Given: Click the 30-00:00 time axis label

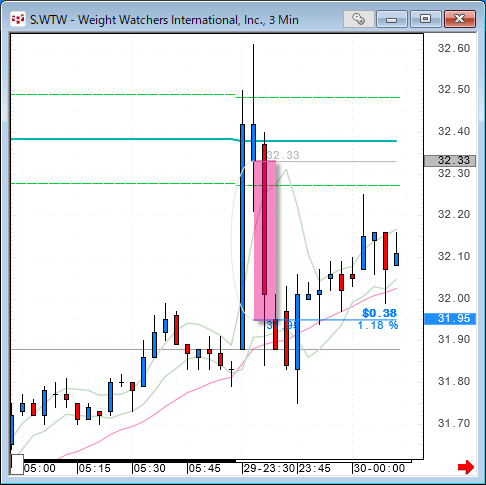Looking at the screenshot, I should [x=379, y=468].
